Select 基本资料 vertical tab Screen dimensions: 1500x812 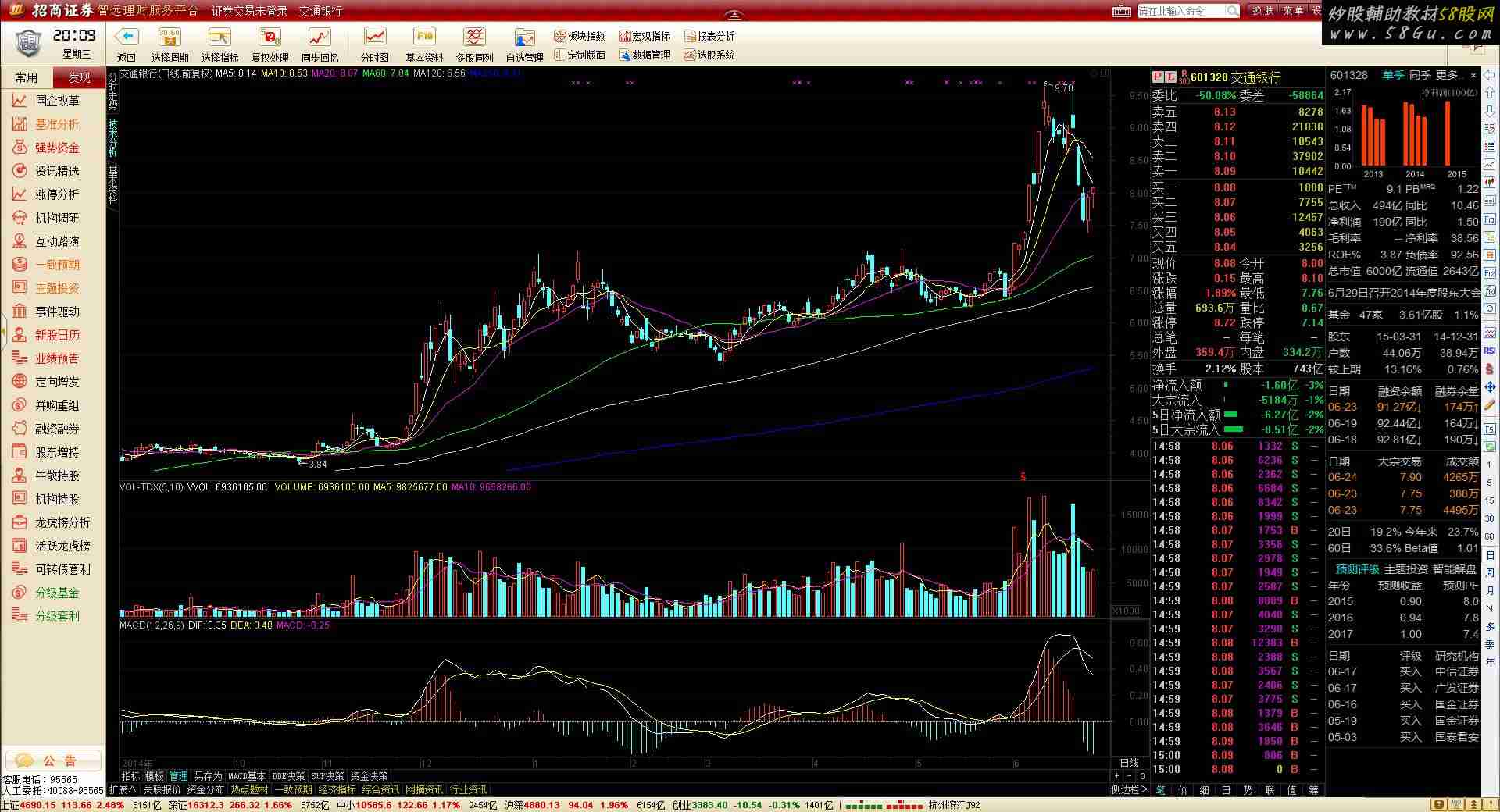pos(112,185)
